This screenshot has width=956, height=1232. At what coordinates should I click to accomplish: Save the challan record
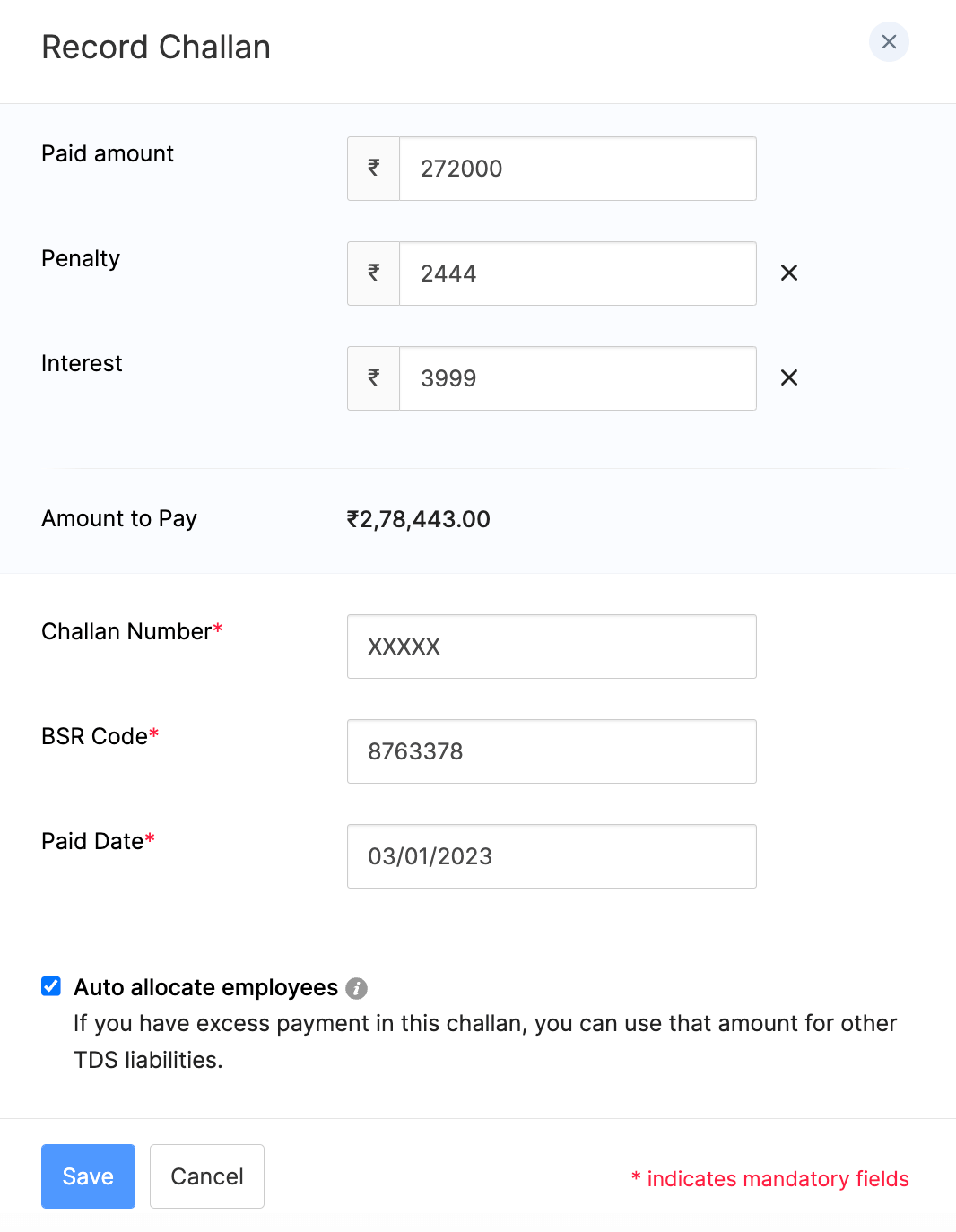pos(88,1176)
